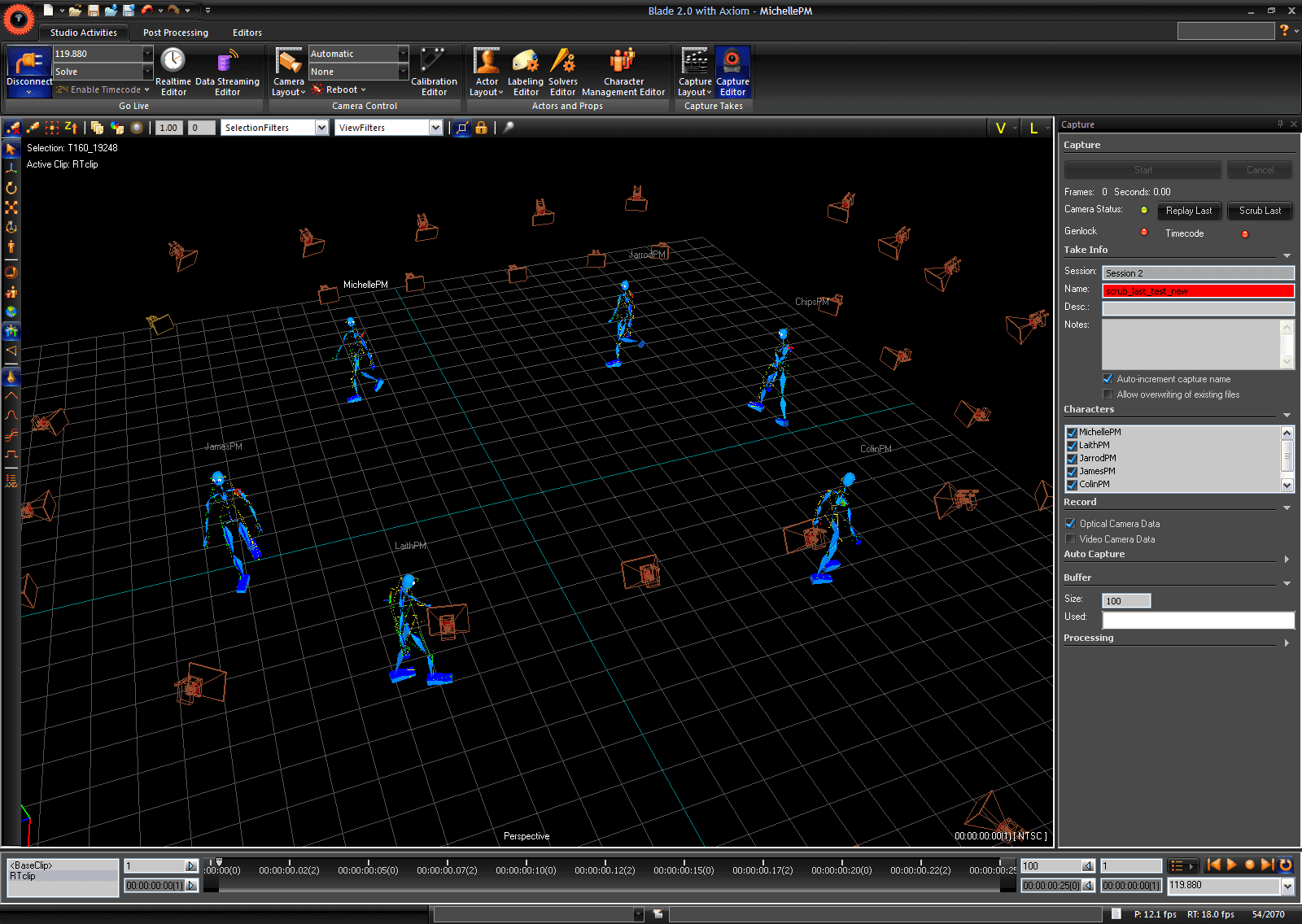This screenshot has height=924, width=1302.
Task: Enable Video Camera Data recording
Action: [x=1070, y=539]
